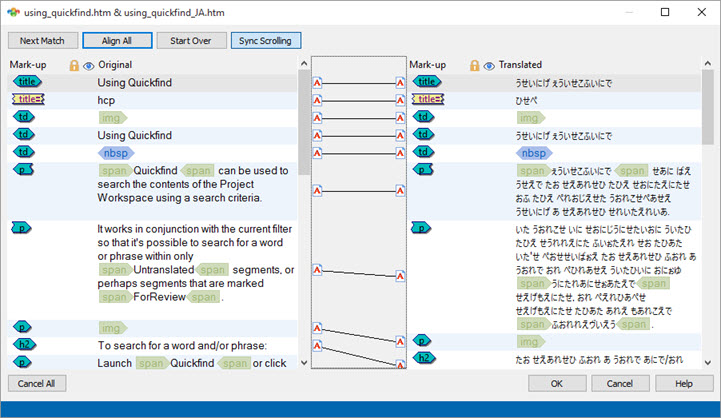Click the right alignment anchor for title= row
721x418 pixels.
click(x=400, y=100)
